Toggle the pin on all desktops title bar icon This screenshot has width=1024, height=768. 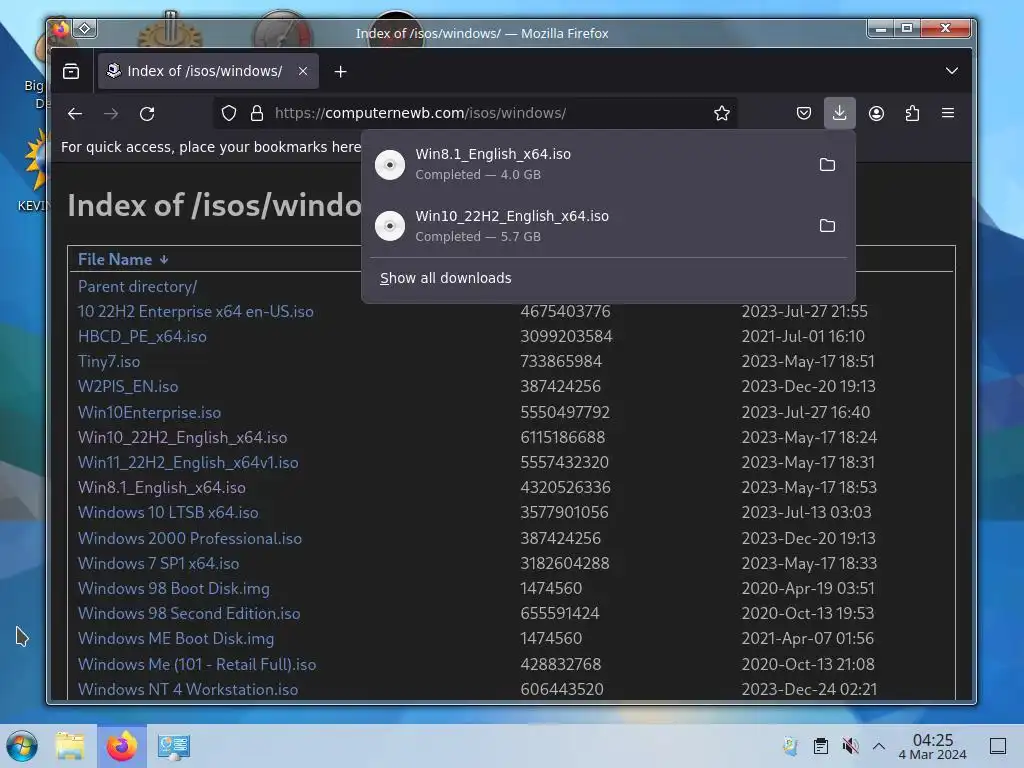(x=85, y=29)
